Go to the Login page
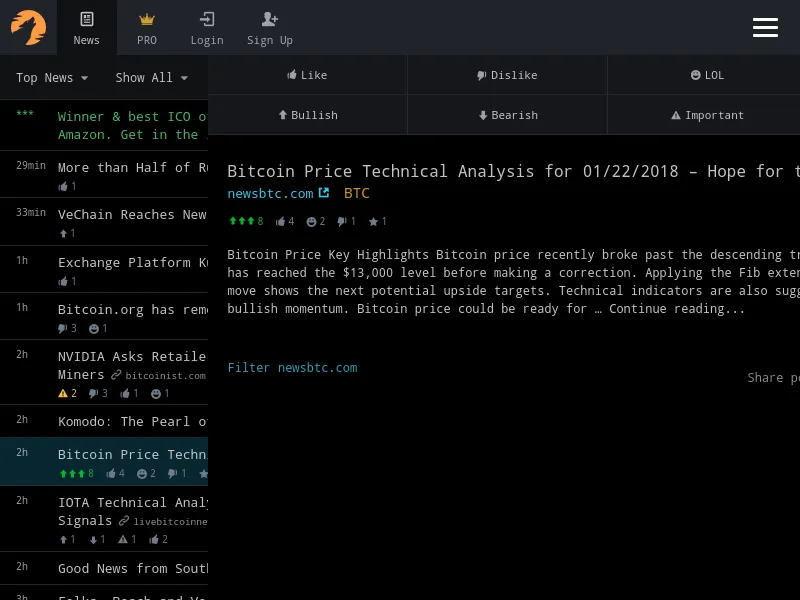This screenshot has width=800, height=600. coord(207,28)
